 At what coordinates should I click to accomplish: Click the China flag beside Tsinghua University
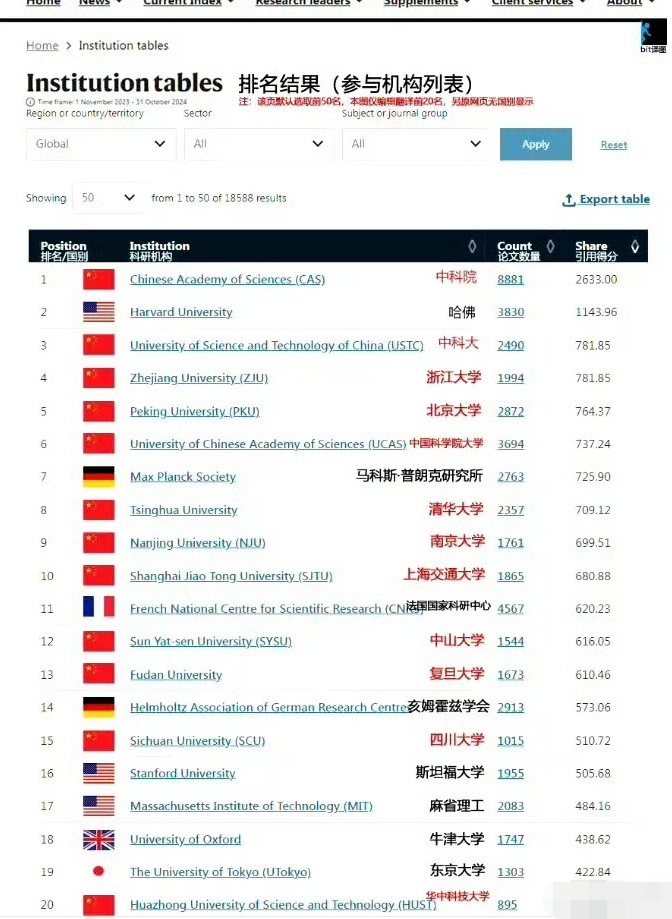[98, 510]
